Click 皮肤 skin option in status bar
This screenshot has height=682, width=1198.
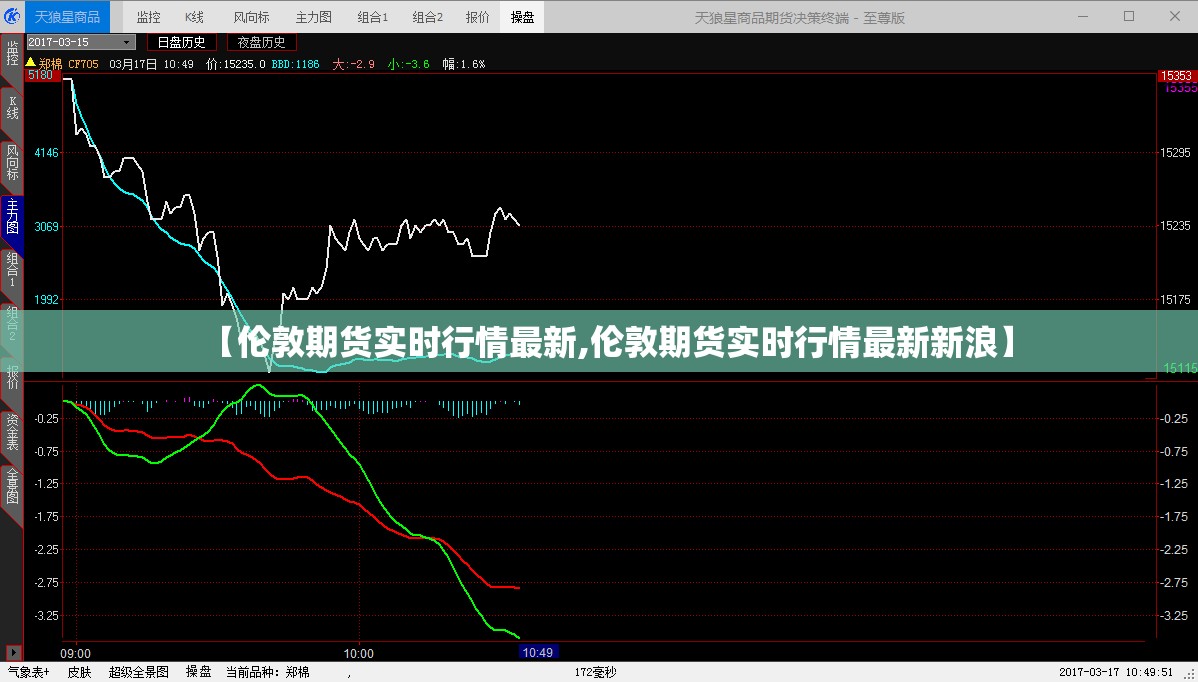pyautogui.click(x=79, y=673)
